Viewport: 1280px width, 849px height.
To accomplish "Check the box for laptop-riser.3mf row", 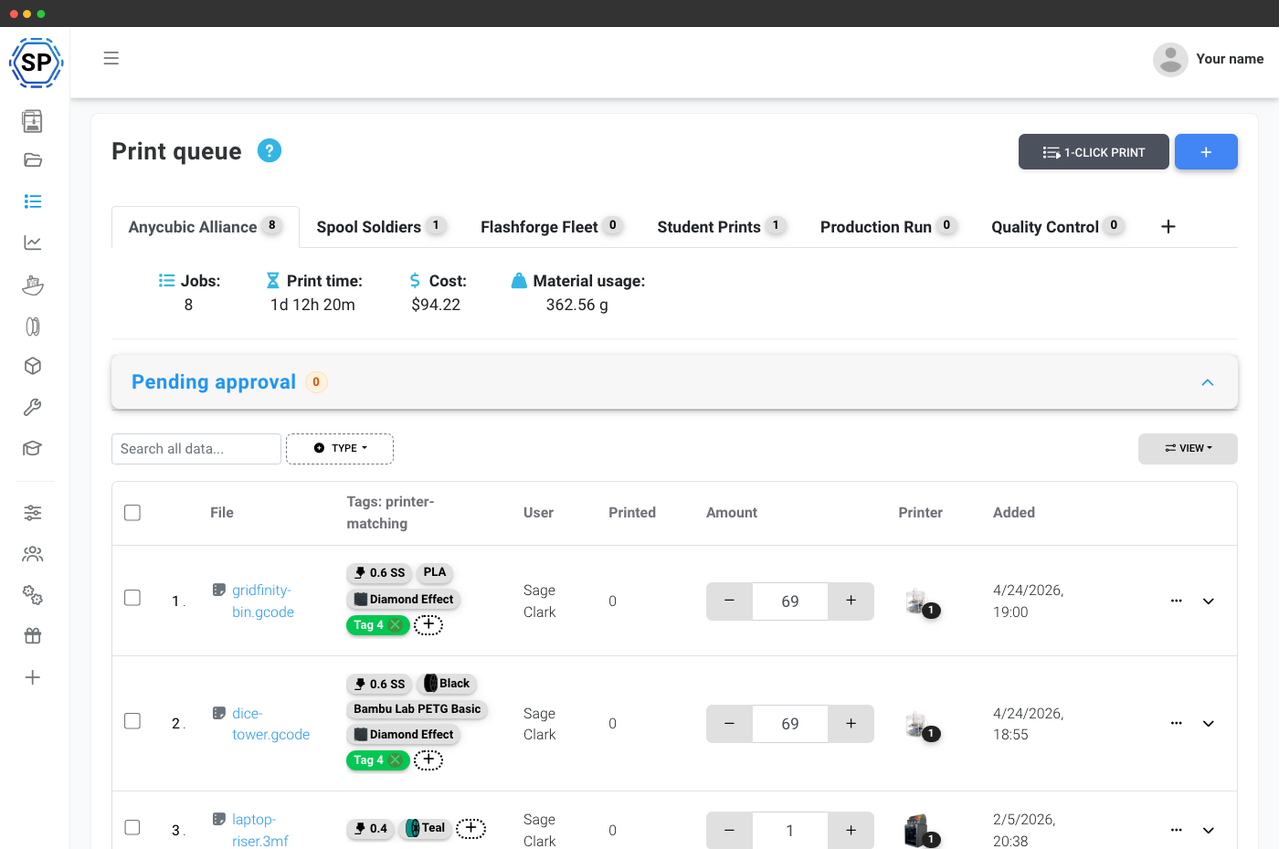I will pos(132,827).
